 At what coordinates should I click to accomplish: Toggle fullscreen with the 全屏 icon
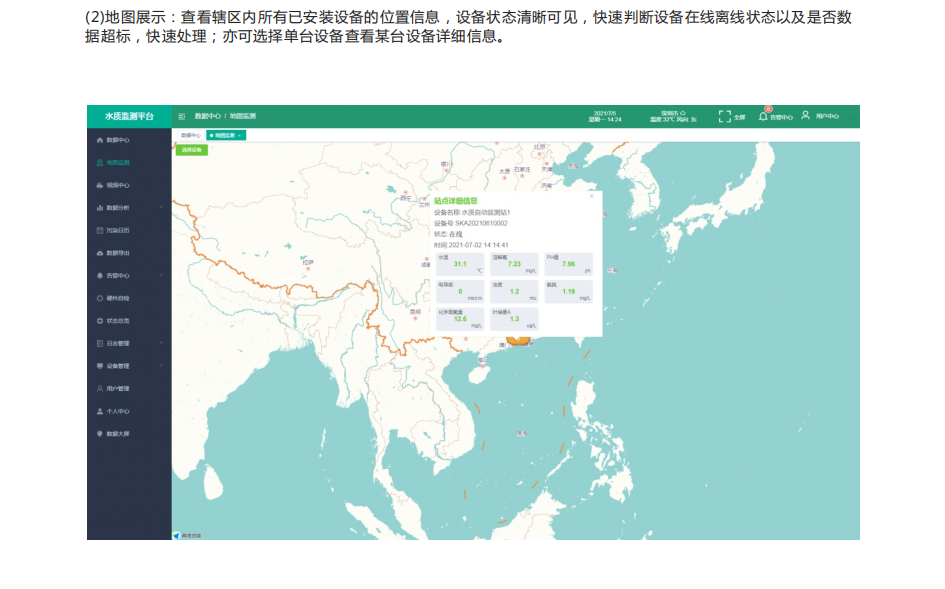[x=725, y=116]
